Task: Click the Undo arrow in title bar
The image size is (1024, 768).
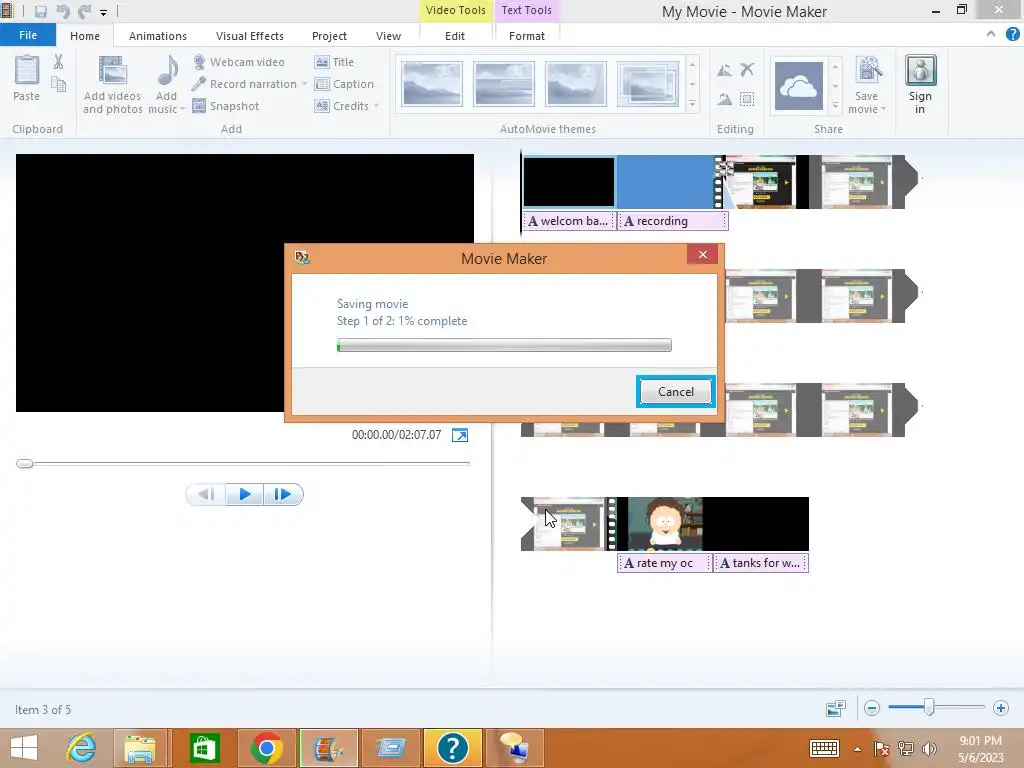Action: click(63, 11)
